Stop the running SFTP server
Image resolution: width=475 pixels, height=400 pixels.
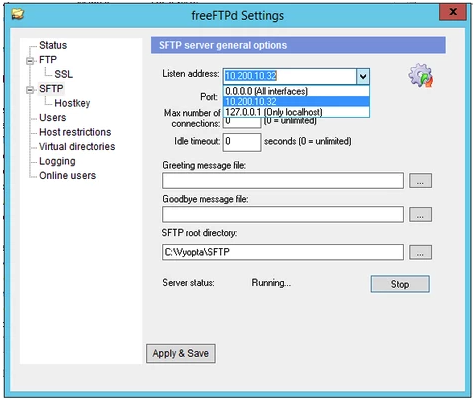tap(400, 284)
